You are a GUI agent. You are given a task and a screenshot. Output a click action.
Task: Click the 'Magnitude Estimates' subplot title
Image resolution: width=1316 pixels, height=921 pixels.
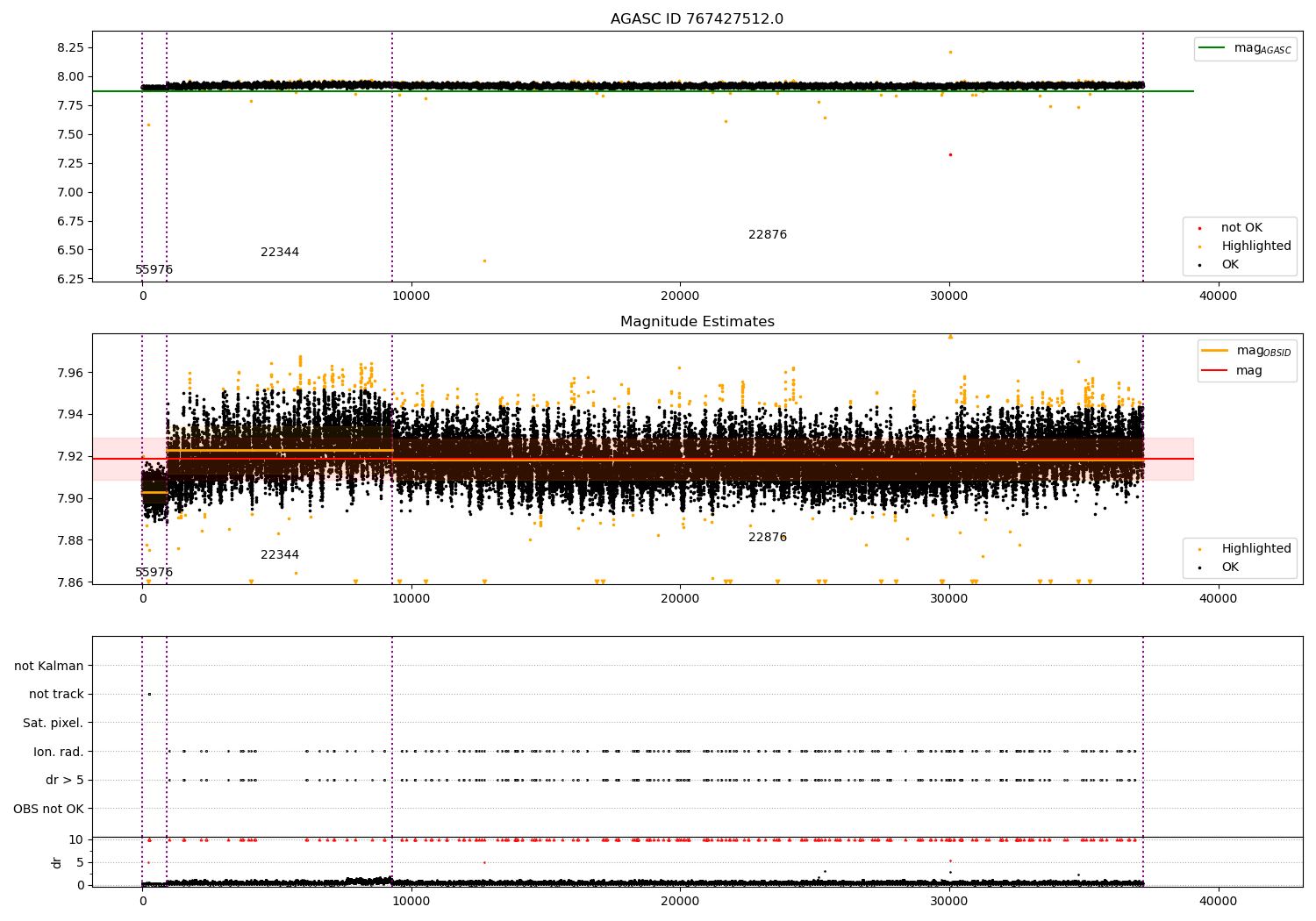point(697,322)
